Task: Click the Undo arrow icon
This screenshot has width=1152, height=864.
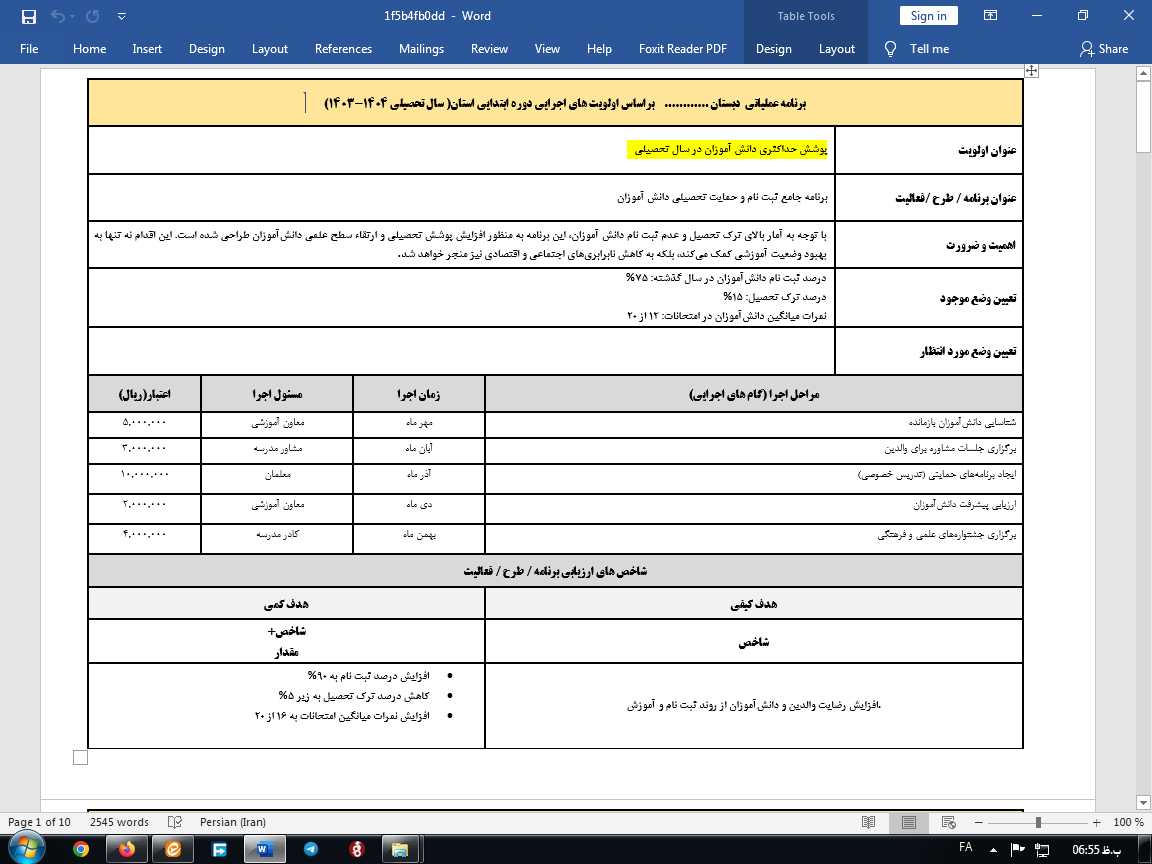Action: [57, 16]
